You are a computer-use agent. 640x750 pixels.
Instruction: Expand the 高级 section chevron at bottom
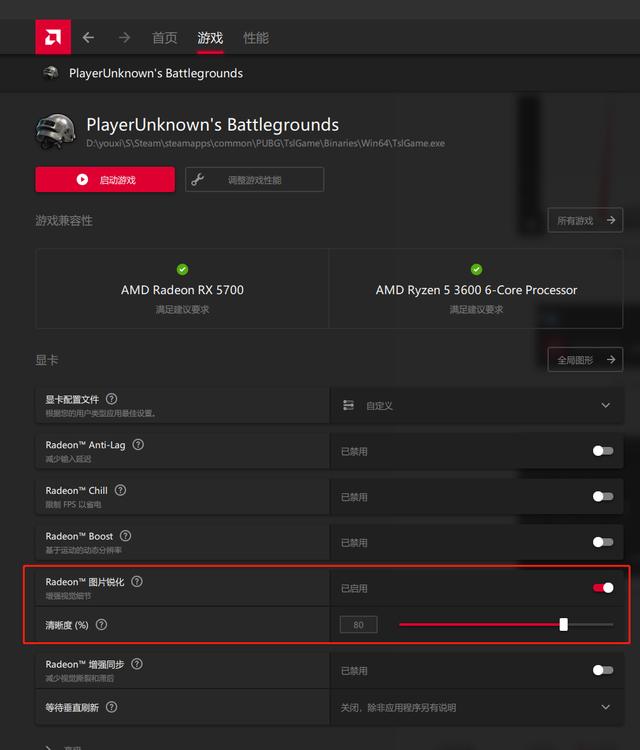click(x=49, y=746)
